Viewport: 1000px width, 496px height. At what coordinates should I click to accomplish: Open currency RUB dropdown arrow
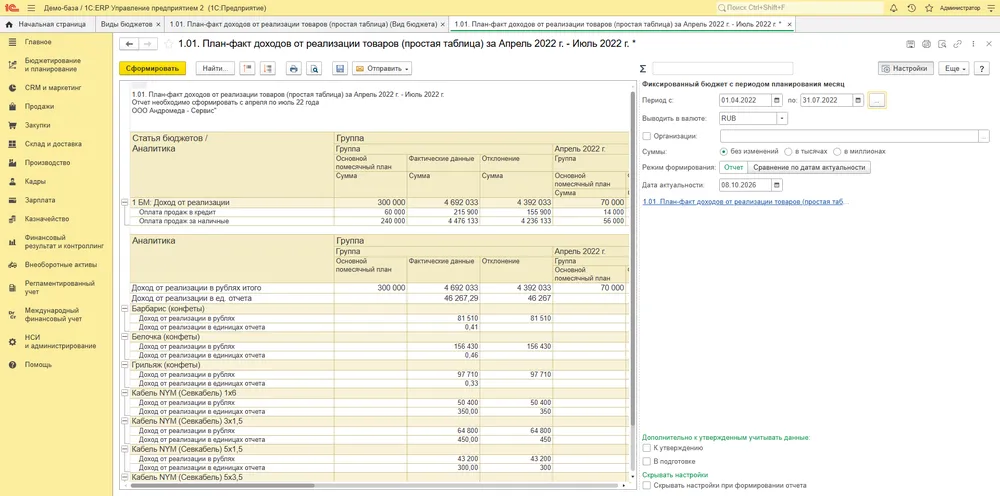[783, 119]
